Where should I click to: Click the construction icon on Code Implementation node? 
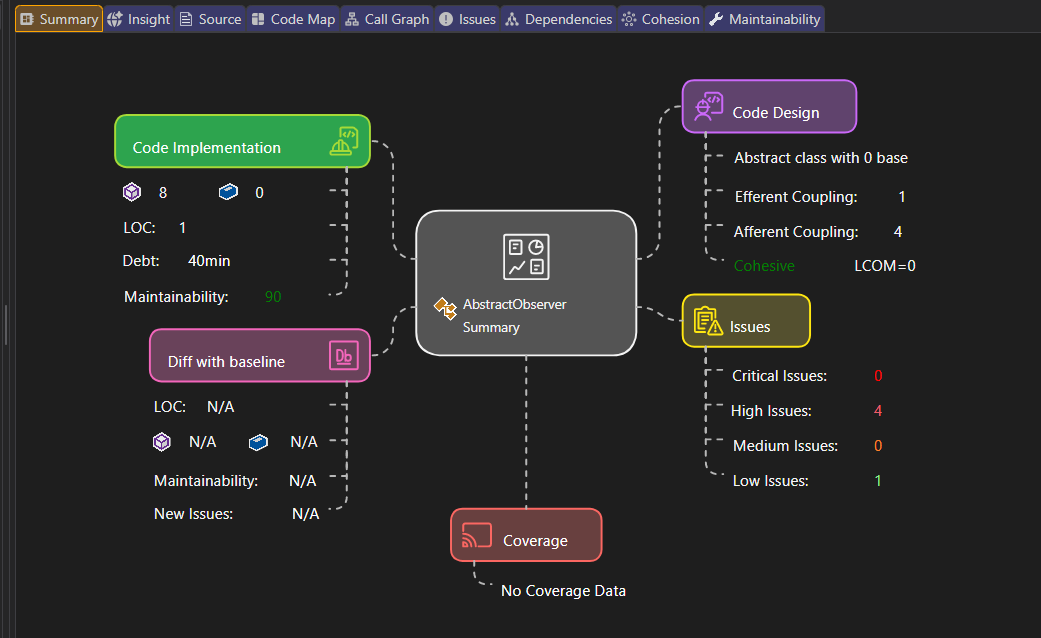345,140
